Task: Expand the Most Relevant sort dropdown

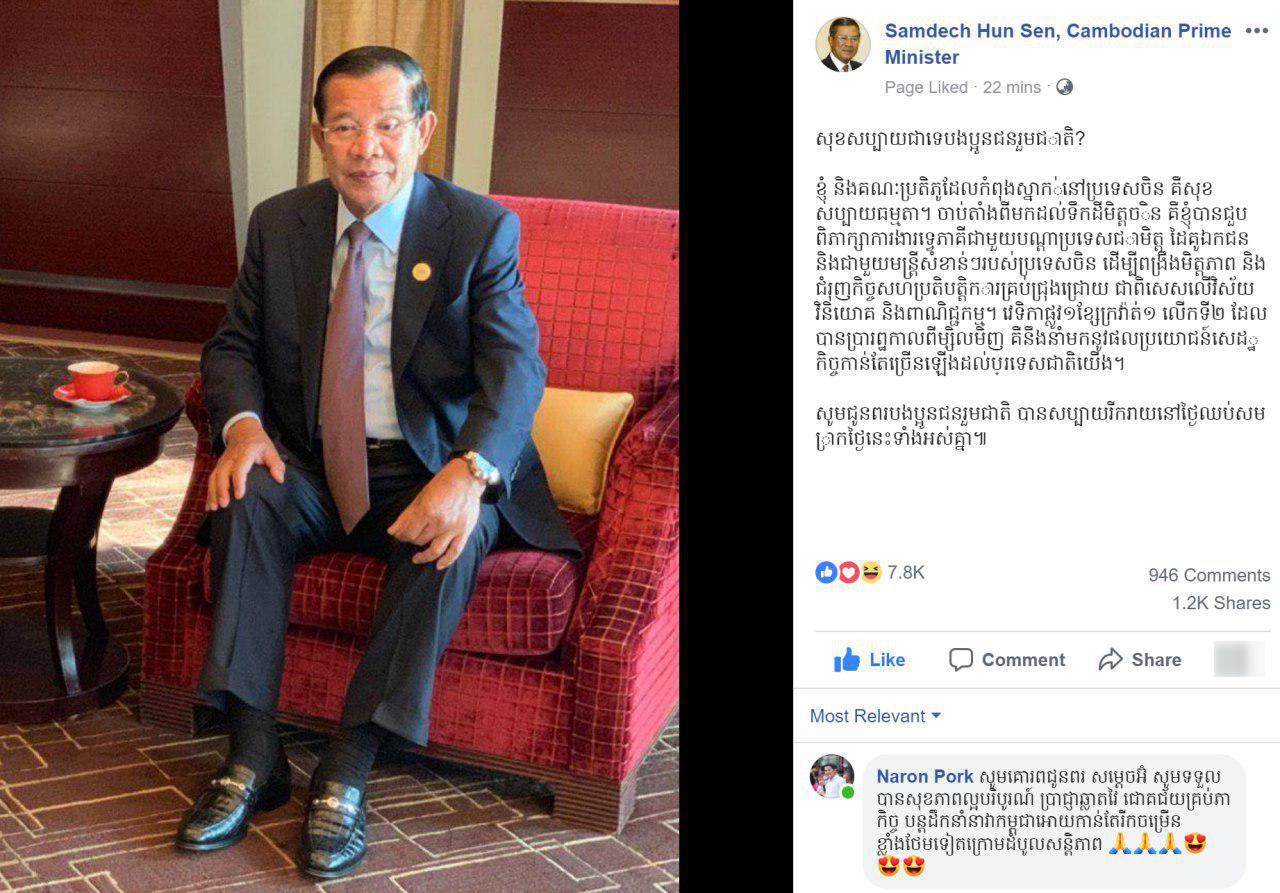Action: 875,716
